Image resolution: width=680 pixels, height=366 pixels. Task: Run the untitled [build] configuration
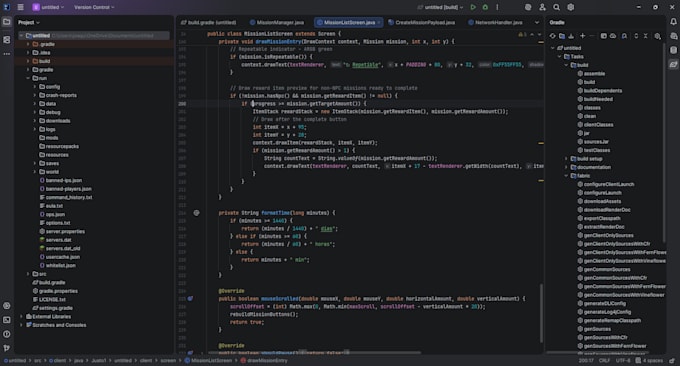click(x=473, y=7)
